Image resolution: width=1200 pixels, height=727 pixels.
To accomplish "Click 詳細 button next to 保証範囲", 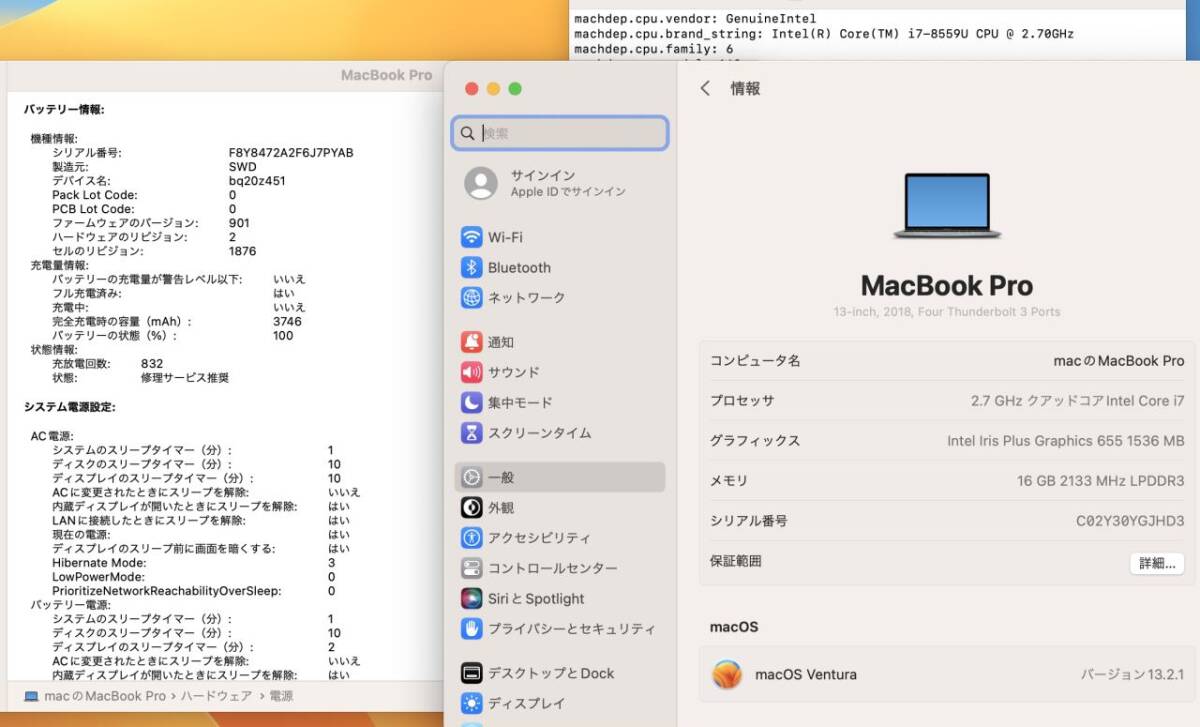I will click(1156, 563).
